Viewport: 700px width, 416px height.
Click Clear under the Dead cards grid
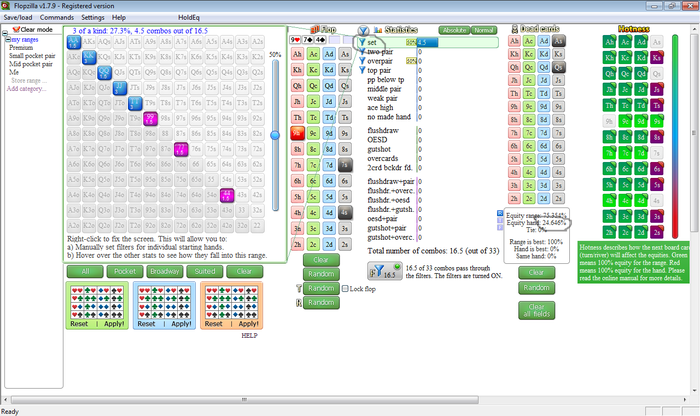(x=537, y=273)
